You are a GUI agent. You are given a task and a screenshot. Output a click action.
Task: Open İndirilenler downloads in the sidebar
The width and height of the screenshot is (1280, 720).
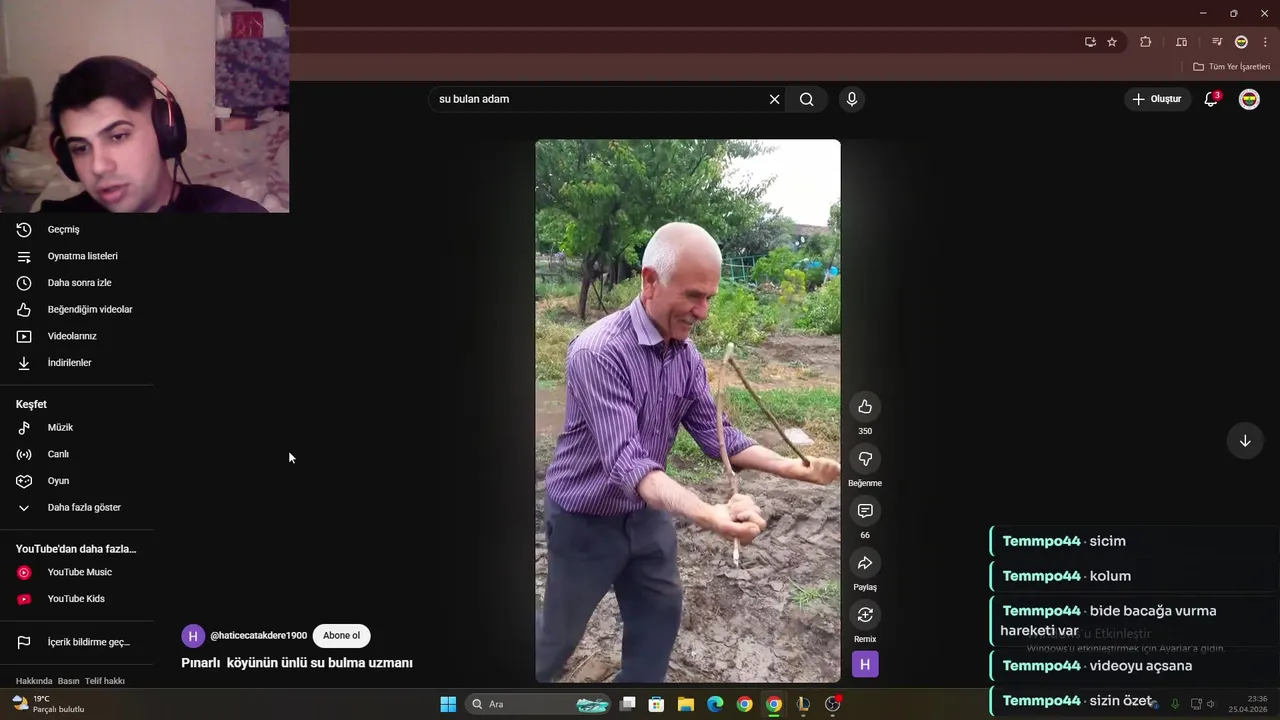(77, 363)
